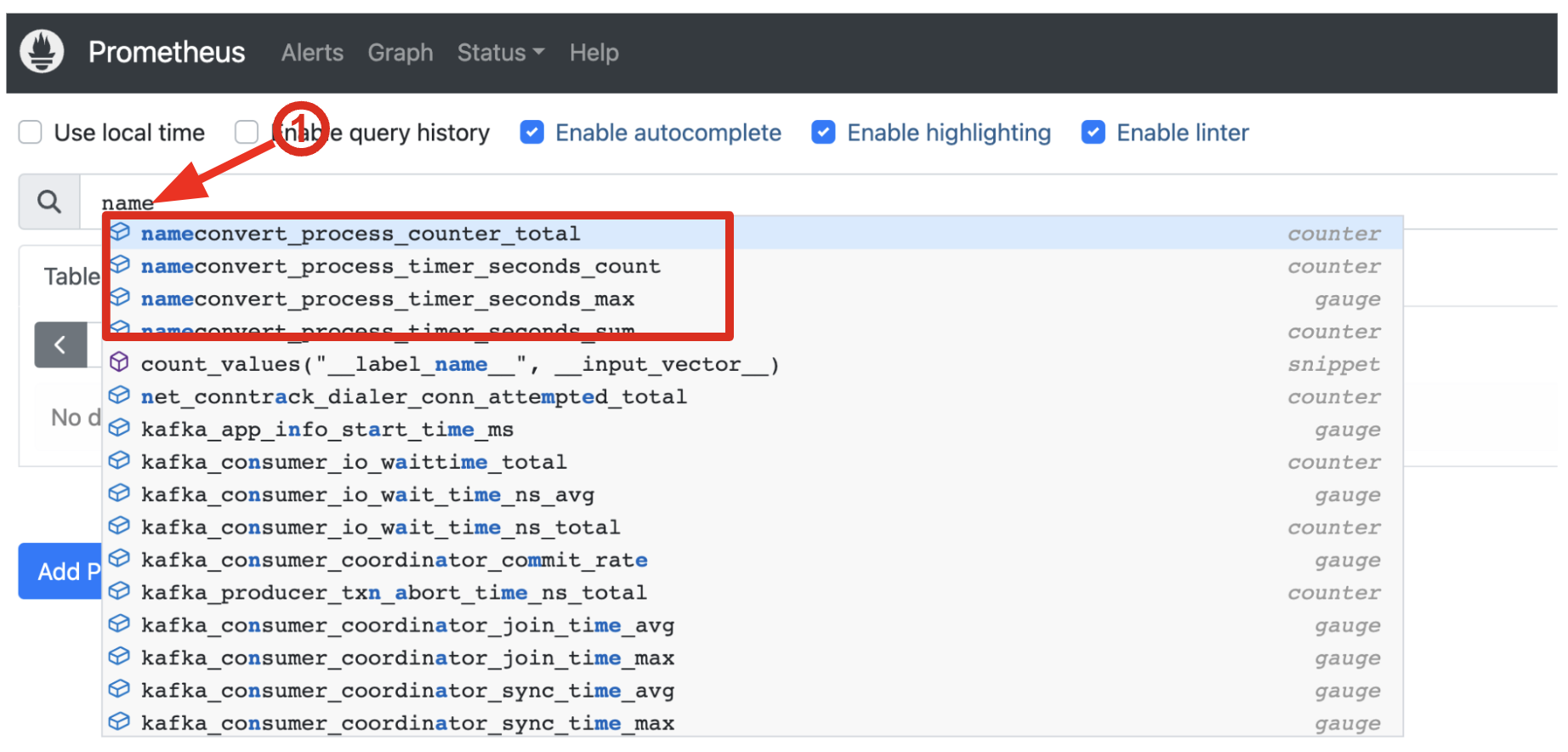Select kafka_producer_txn_abort_time_ns_total suggestion
Screen dimensions: 1568x752
pyautogui.click(x=753, y=592)
